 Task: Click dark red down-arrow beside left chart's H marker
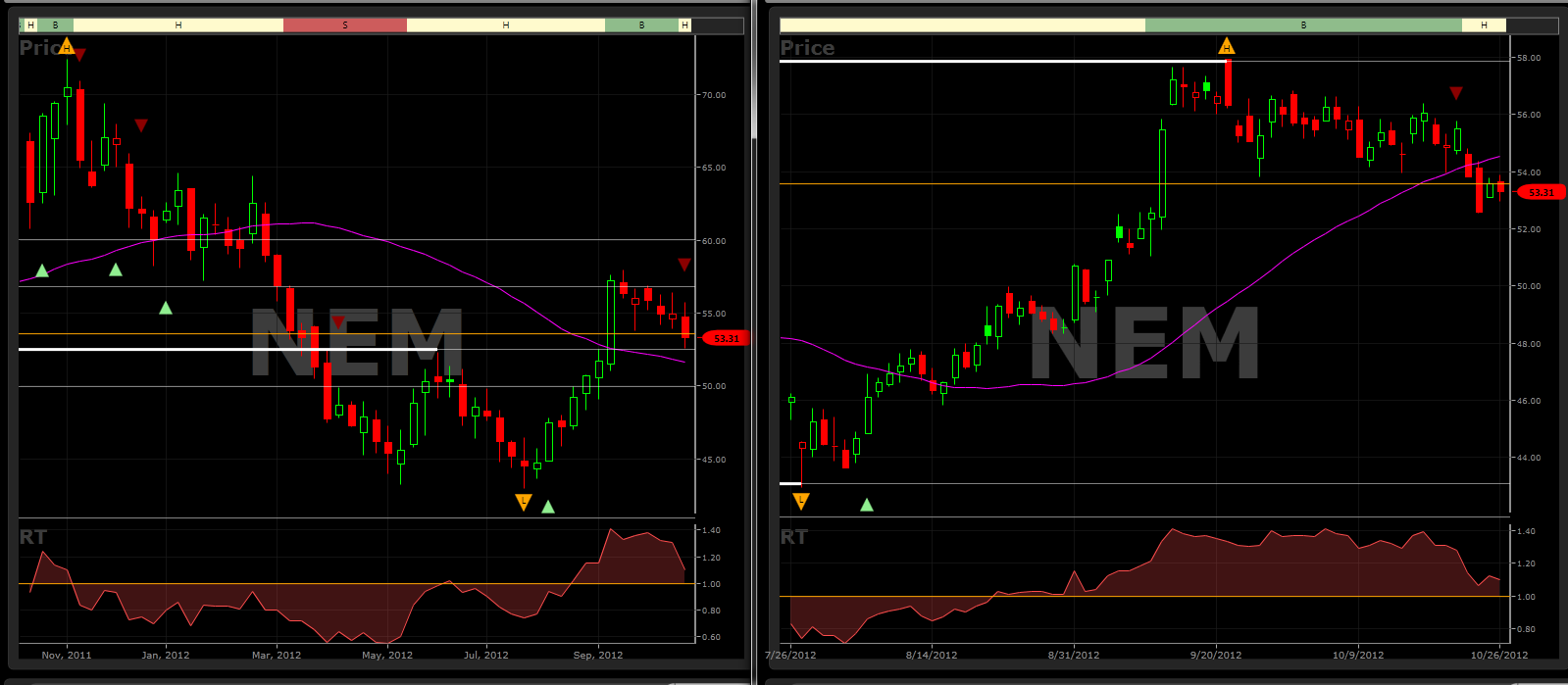tap(80, 55)
